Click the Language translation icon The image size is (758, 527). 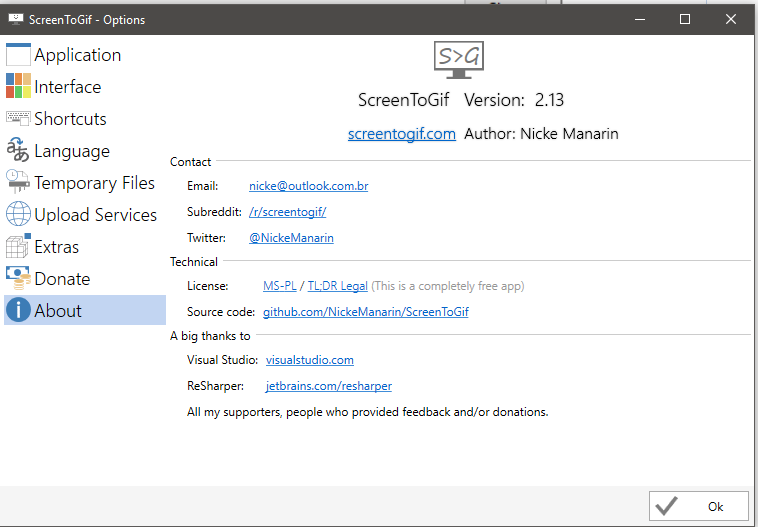click(18, 149)
